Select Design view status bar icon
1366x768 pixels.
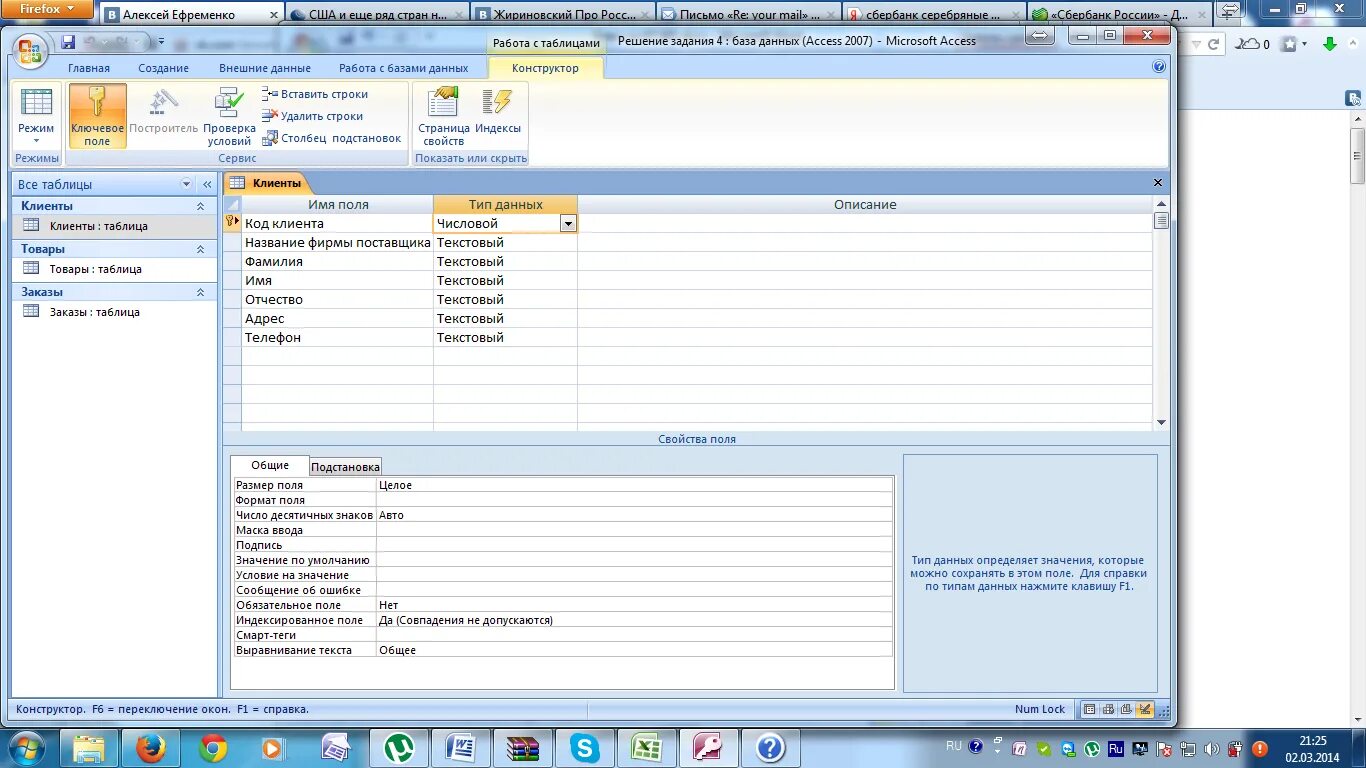pos(1145,709)
